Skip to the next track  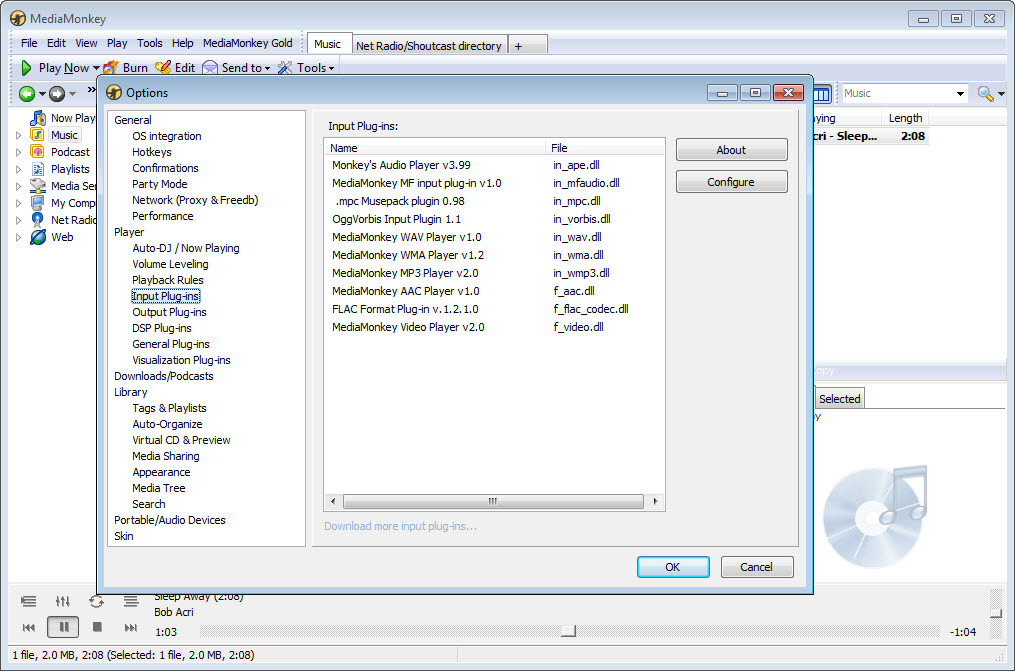point(131,628)
